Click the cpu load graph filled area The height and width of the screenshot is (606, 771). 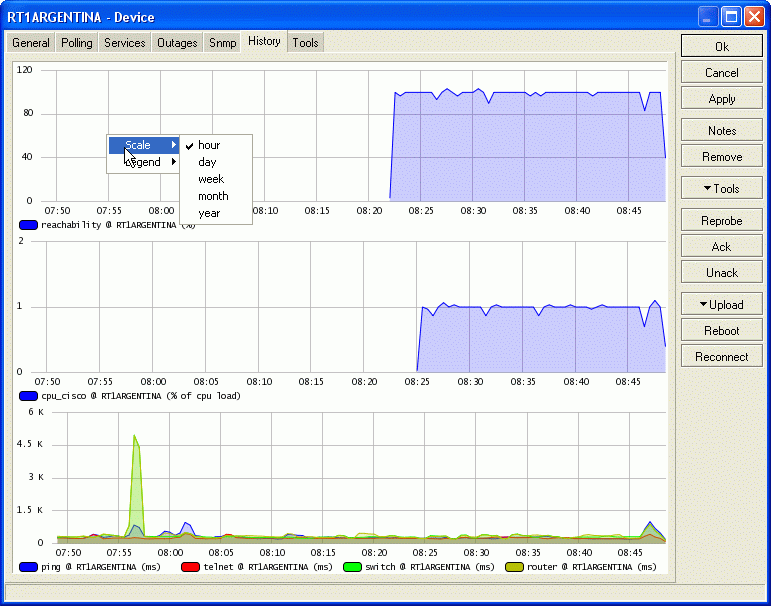[541, 339]
